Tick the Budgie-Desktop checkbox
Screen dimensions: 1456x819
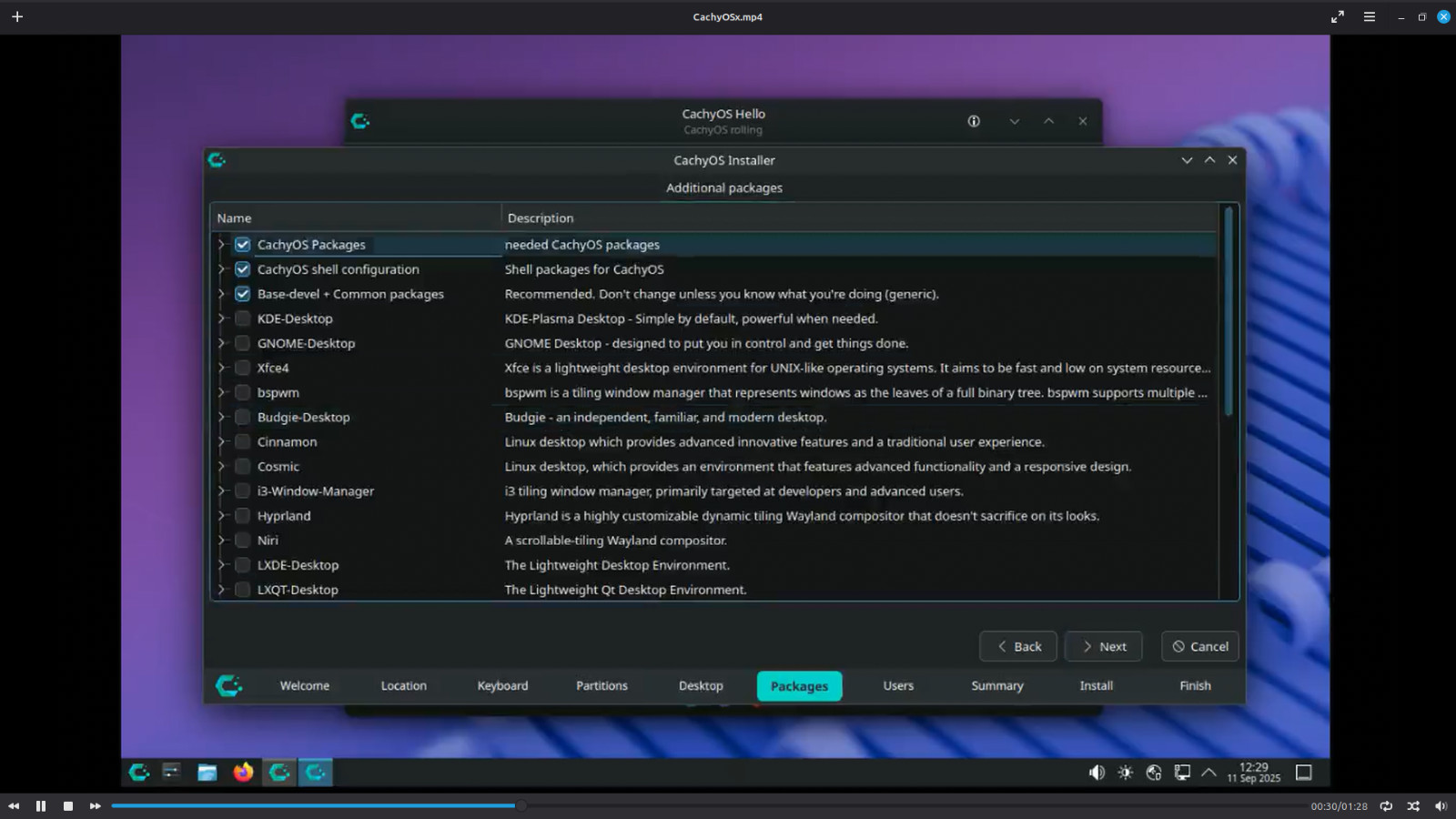point(242,417)
